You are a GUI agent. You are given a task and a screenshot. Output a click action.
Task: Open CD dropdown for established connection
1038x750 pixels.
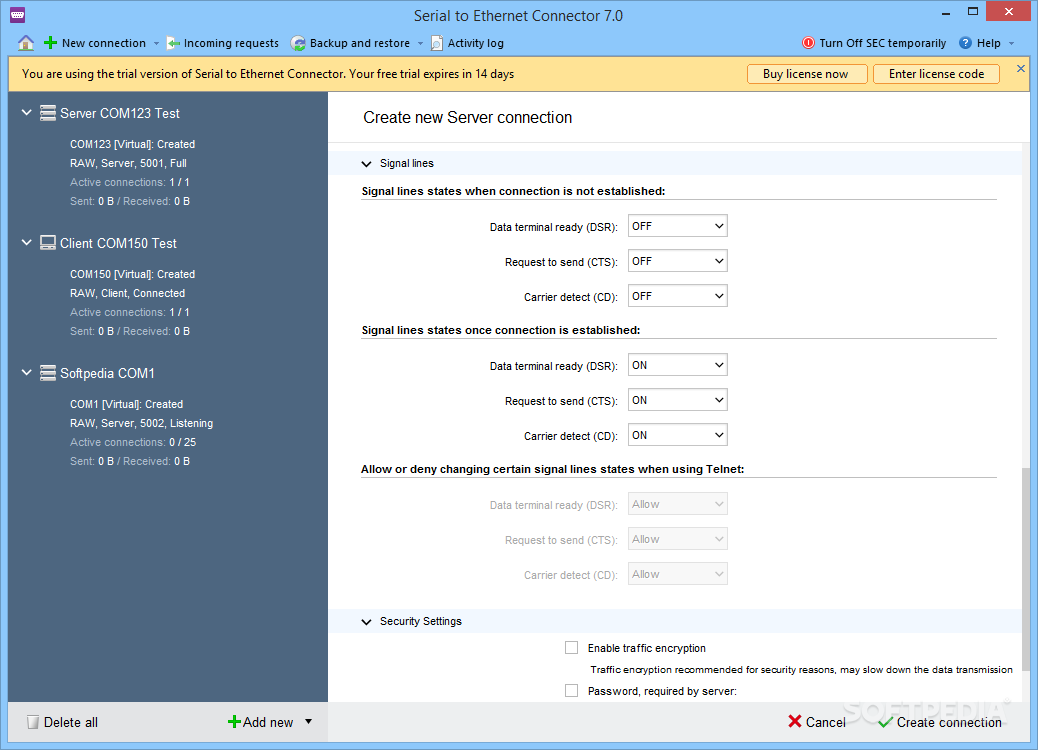(x=677, y=435)
